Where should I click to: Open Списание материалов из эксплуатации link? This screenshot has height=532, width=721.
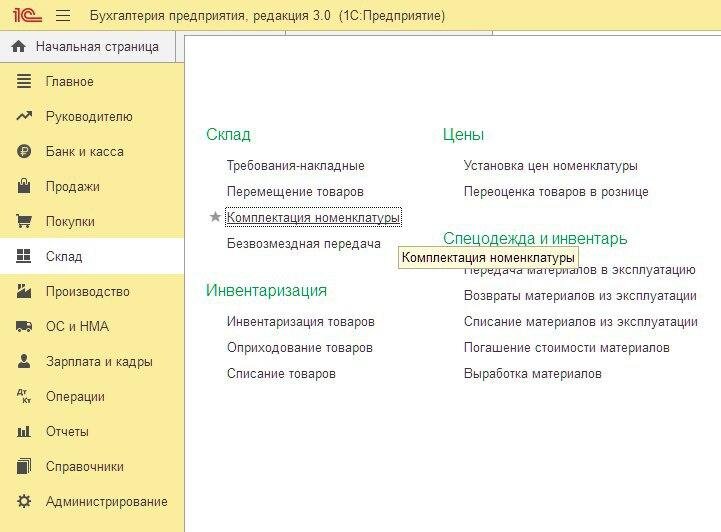[581, 321]
